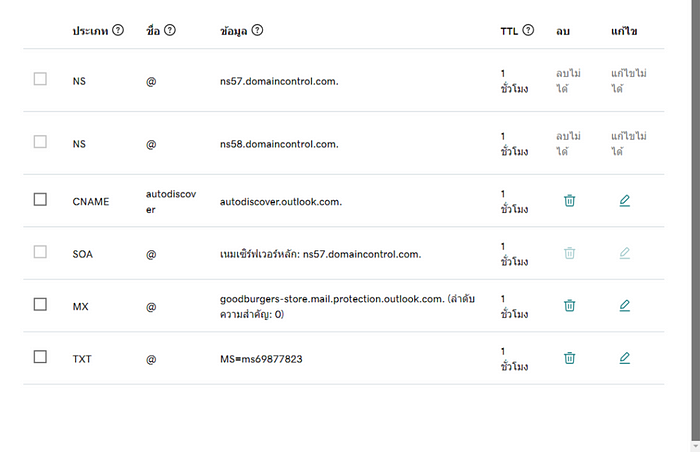
Task: Delete the MX record with trash icon
Action: pos(569,306)
